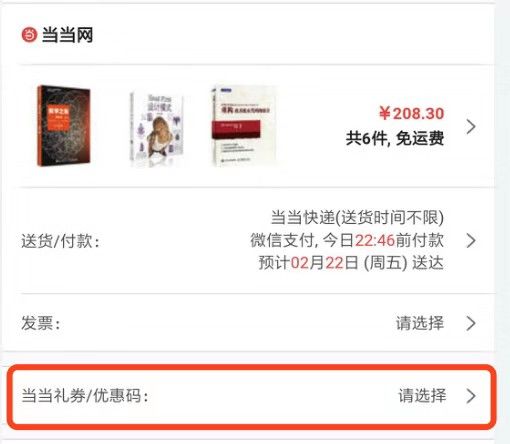This screenshot has width=510, height=444.
Task: Click the 微信支付 payment line
Action: (347, 240)
